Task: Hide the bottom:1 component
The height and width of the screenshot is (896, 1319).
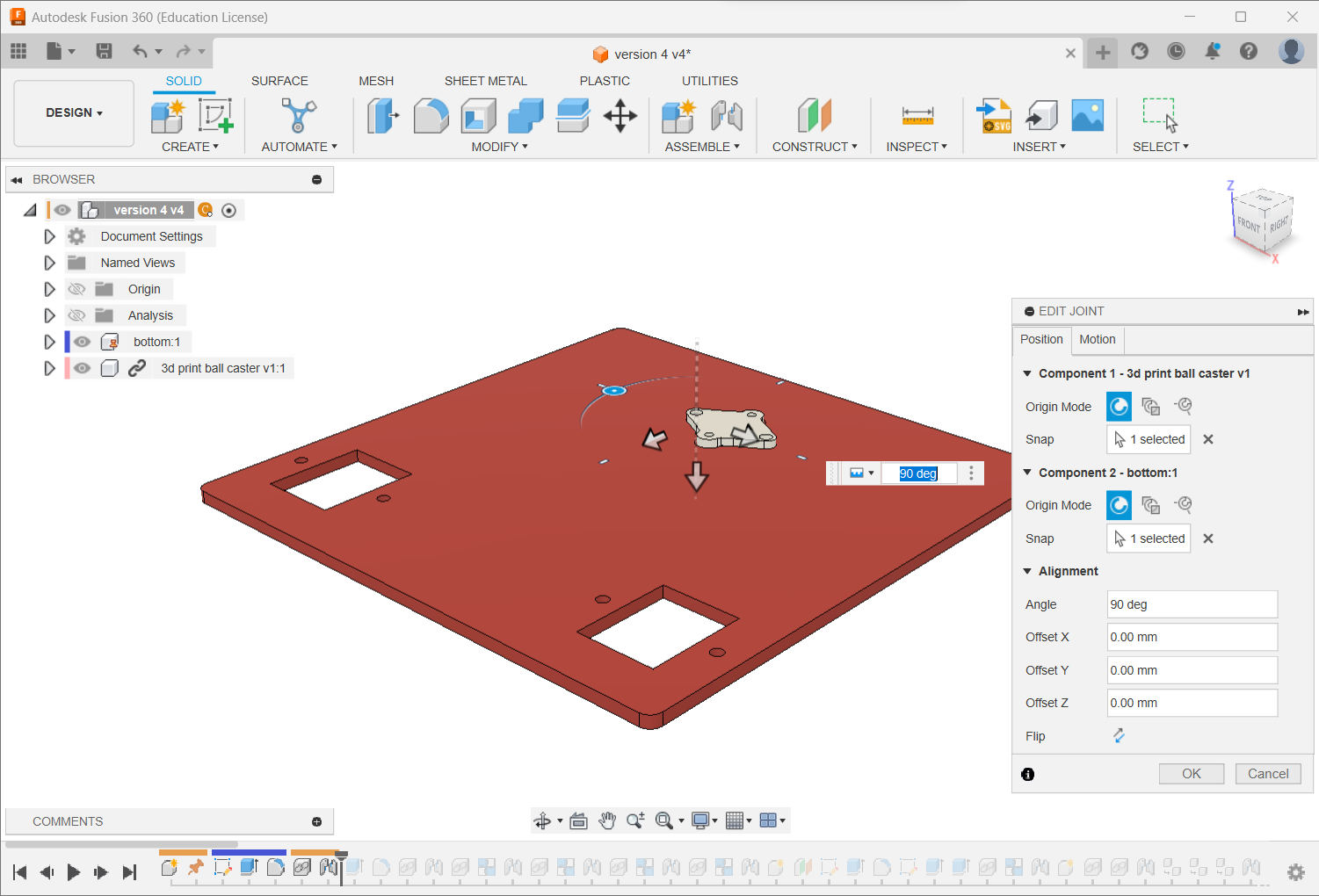Action: tap(83, 342)
